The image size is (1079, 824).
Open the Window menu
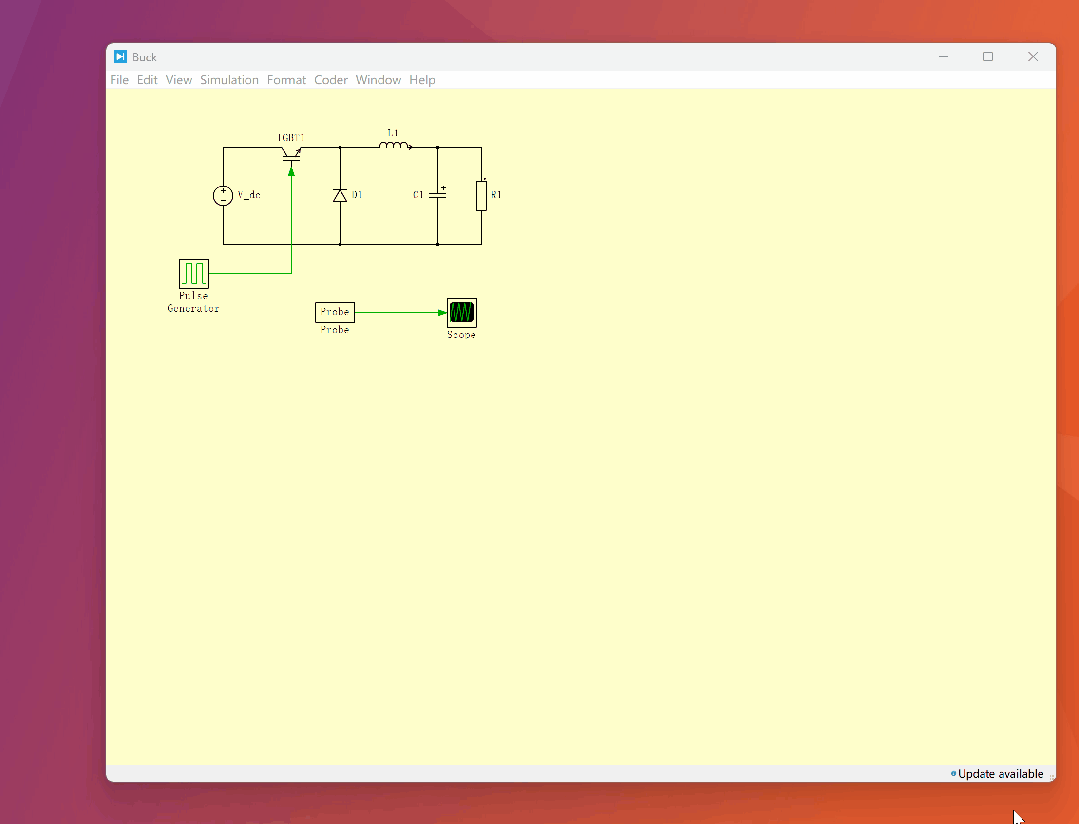click(378, 80)
